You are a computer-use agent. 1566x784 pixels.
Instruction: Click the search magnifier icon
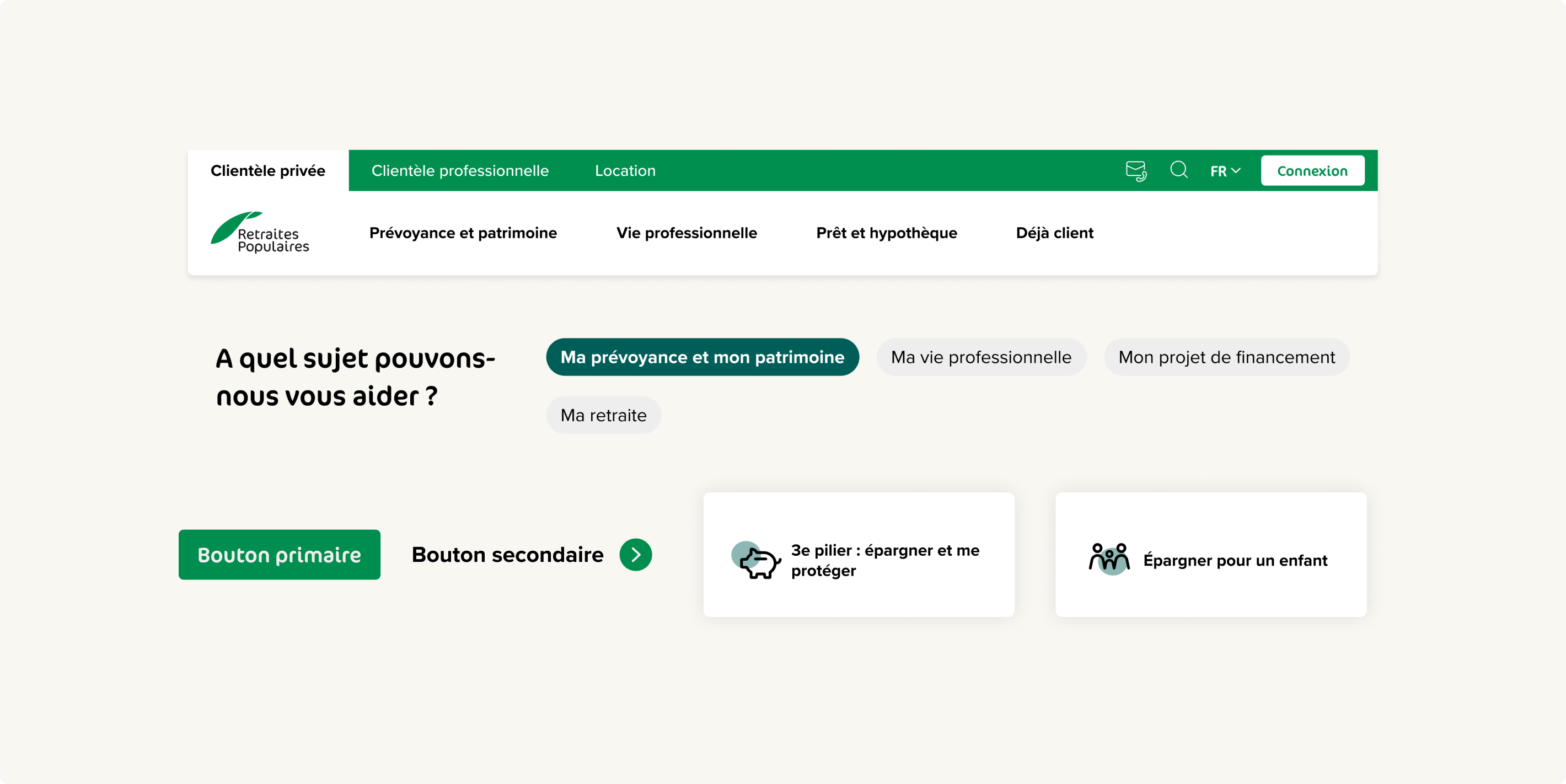click(x=1179, y=170)
